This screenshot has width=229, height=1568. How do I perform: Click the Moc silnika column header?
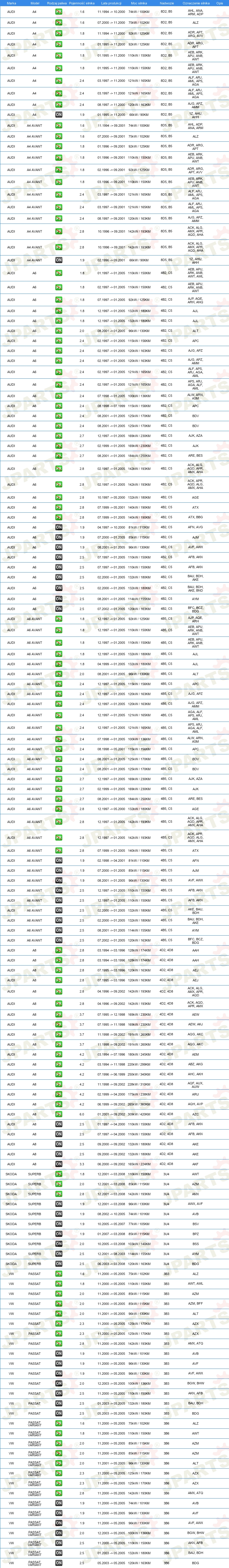[x=139, y=3]
